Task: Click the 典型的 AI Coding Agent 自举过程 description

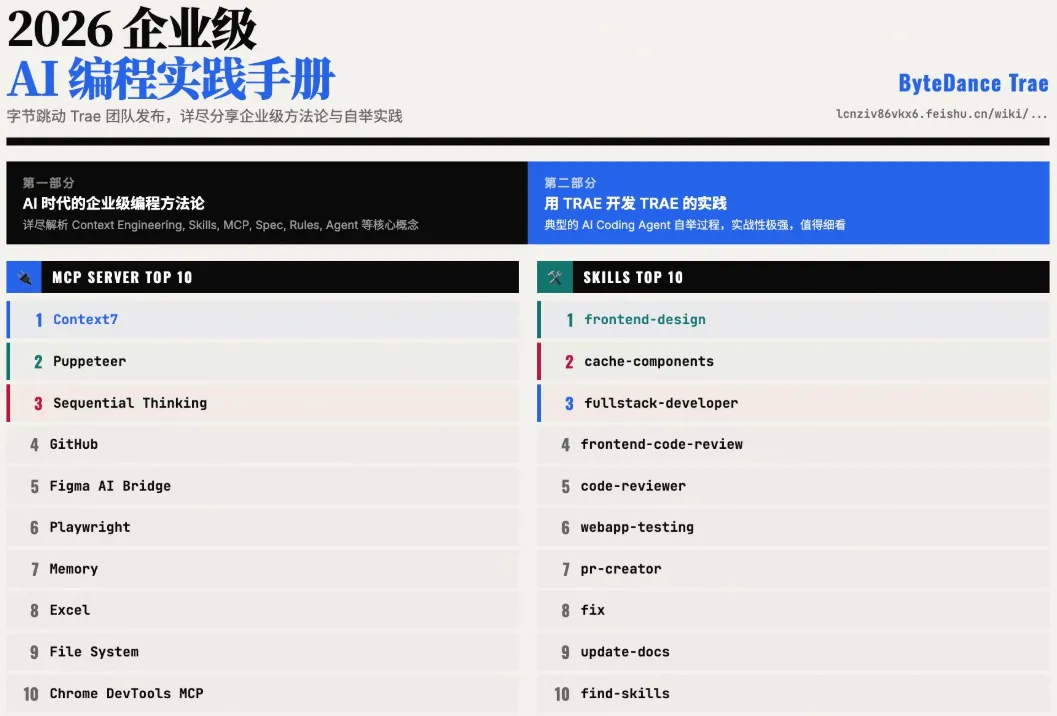Action: tap(694, 225)
